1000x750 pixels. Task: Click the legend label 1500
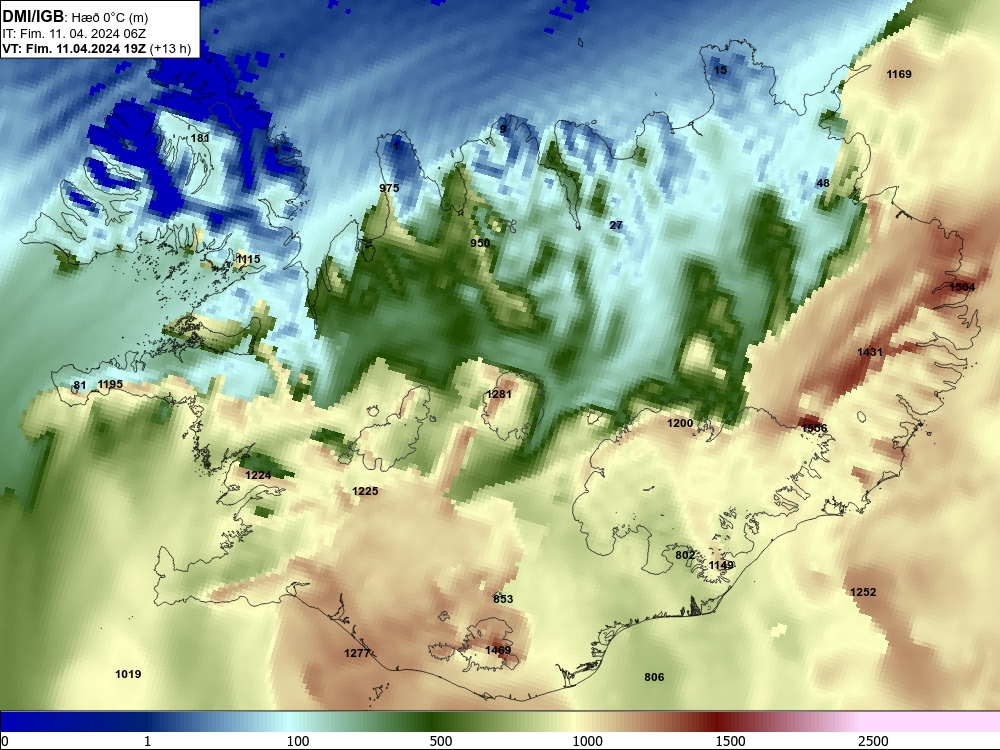point(730,741)
